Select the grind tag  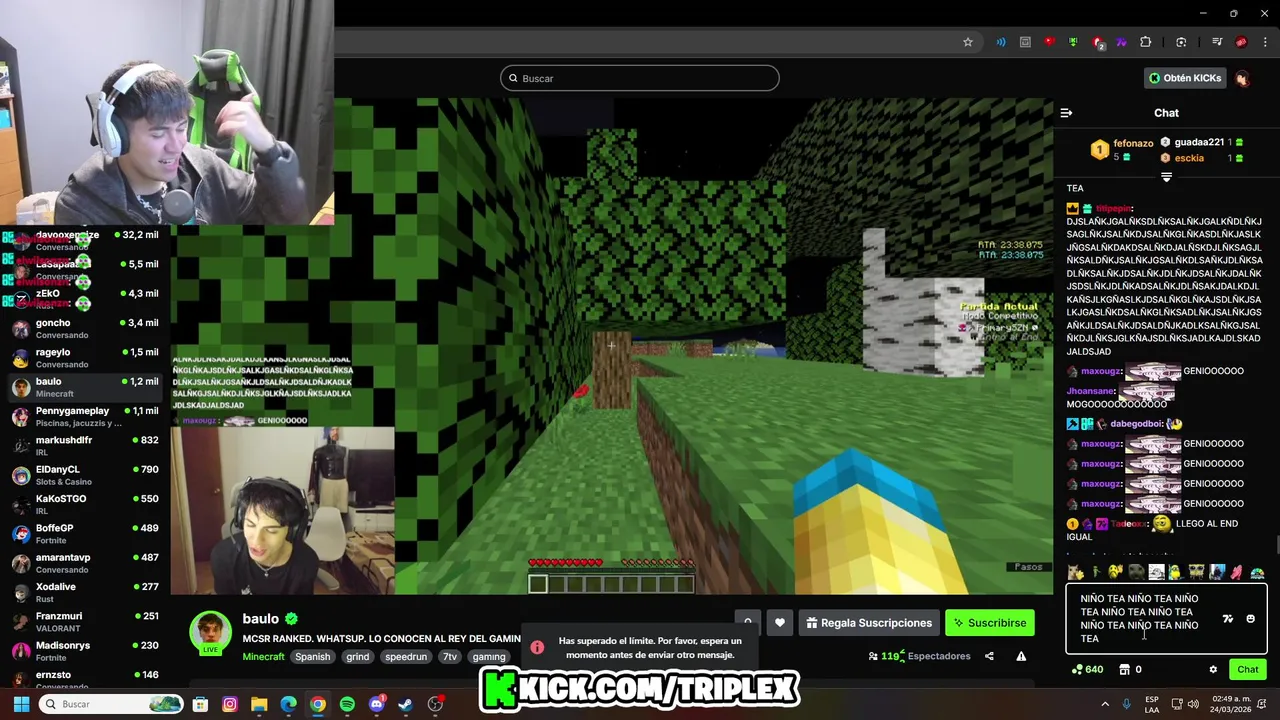click(357, 657)
